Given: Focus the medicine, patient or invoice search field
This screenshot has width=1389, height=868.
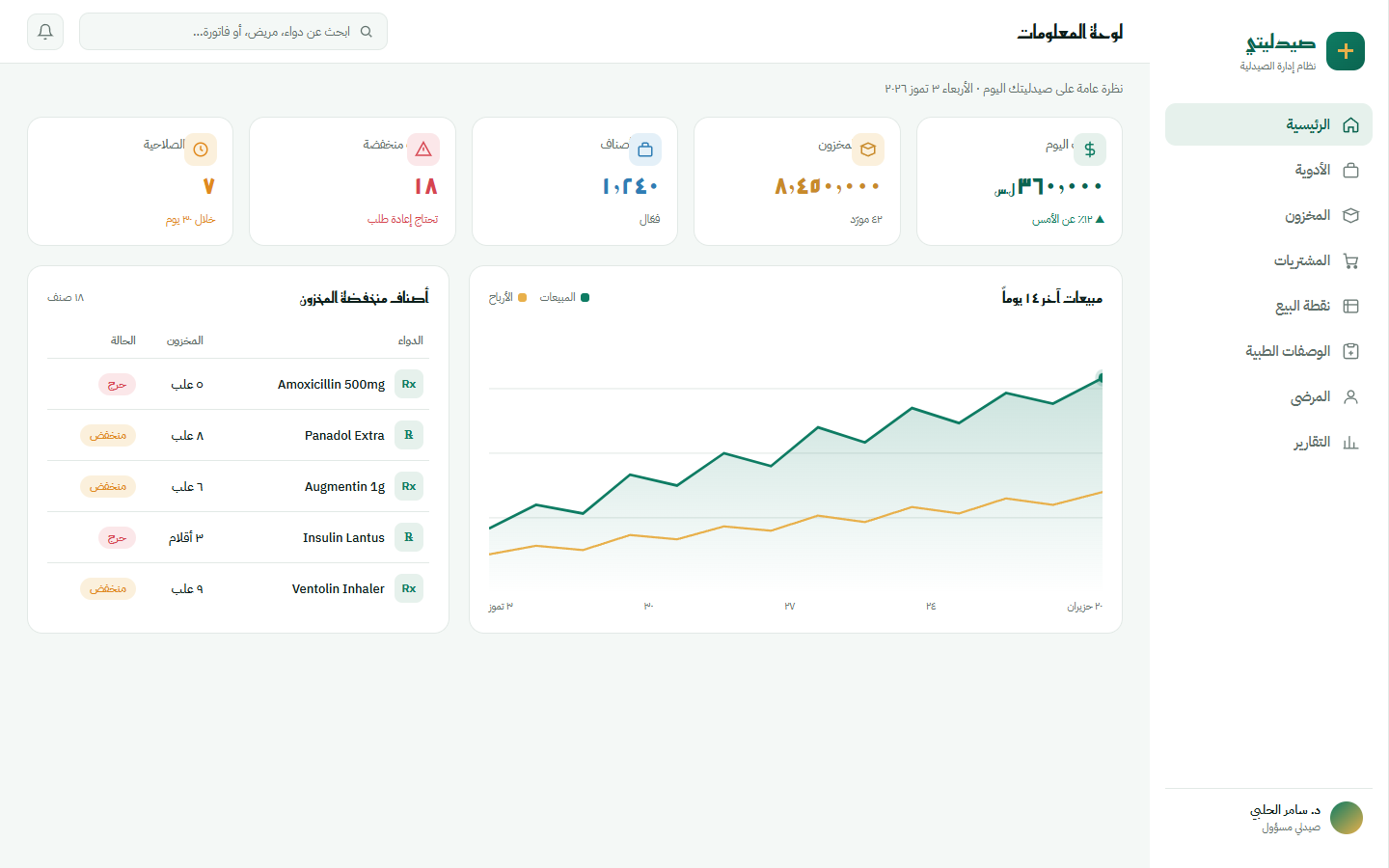Looking at the screenshot, I should 233,32.
